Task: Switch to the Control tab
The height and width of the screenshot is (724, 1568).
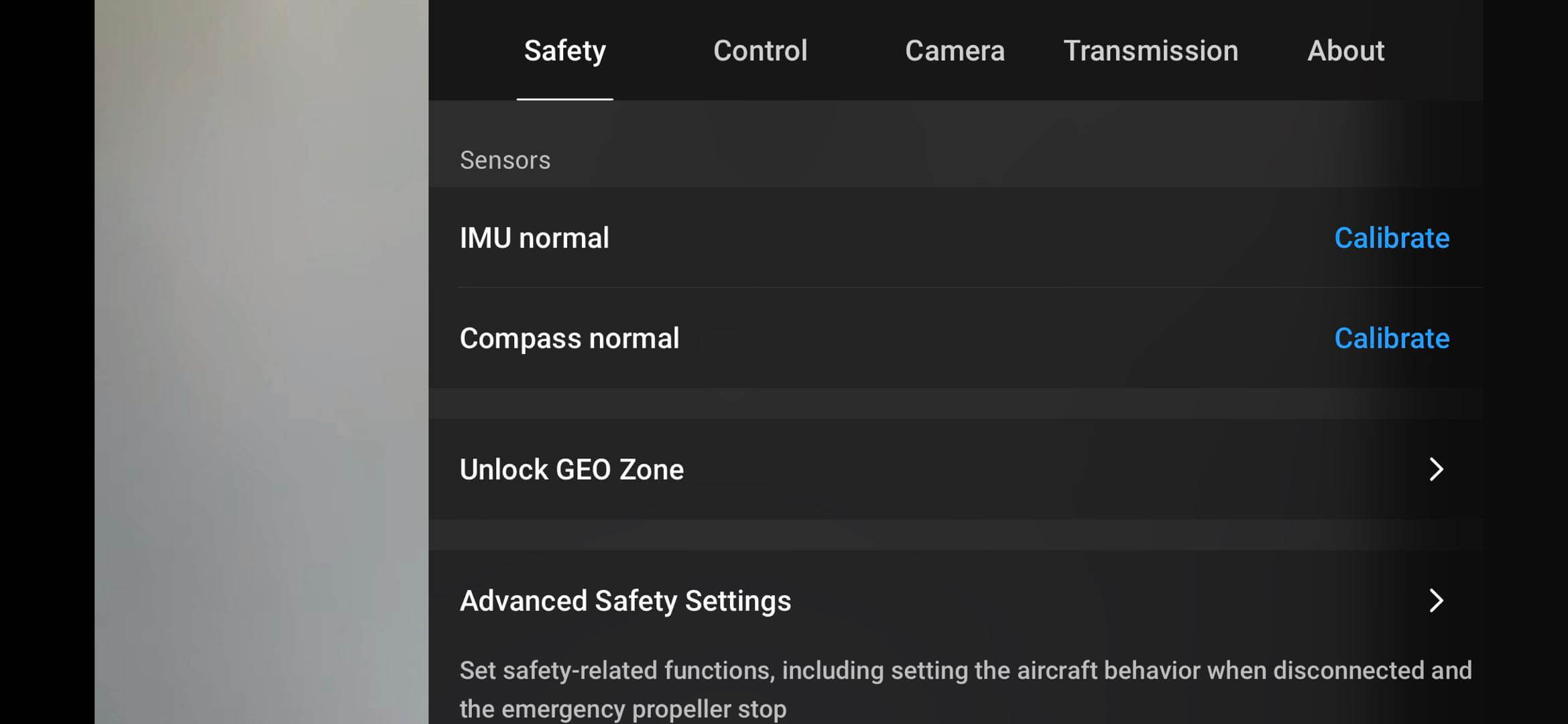Action: coord(760,50)
